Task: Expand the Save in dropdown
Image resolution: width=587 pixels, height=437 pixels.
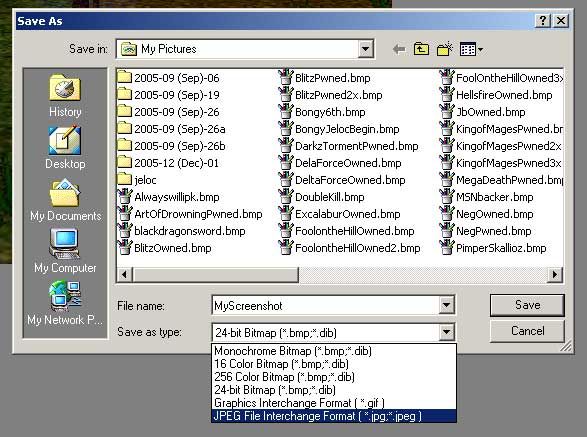Action: 365,49
